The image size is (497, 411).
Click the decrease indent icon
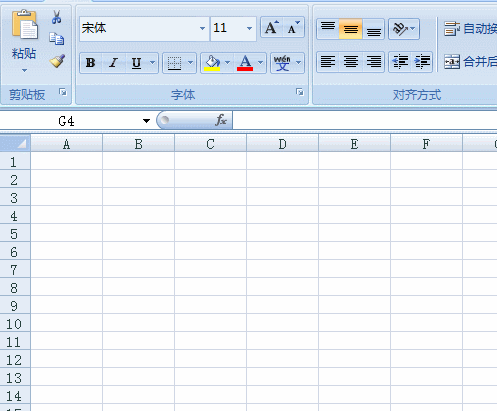(x=400, y=62)
